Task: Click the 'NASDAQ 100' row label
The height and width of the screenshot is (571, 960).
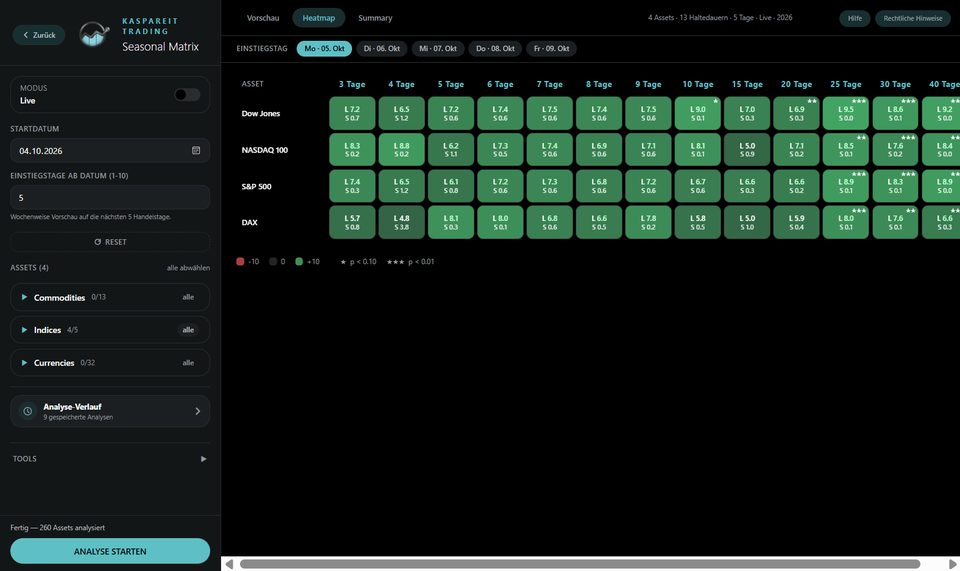Action: click(264, 150)
